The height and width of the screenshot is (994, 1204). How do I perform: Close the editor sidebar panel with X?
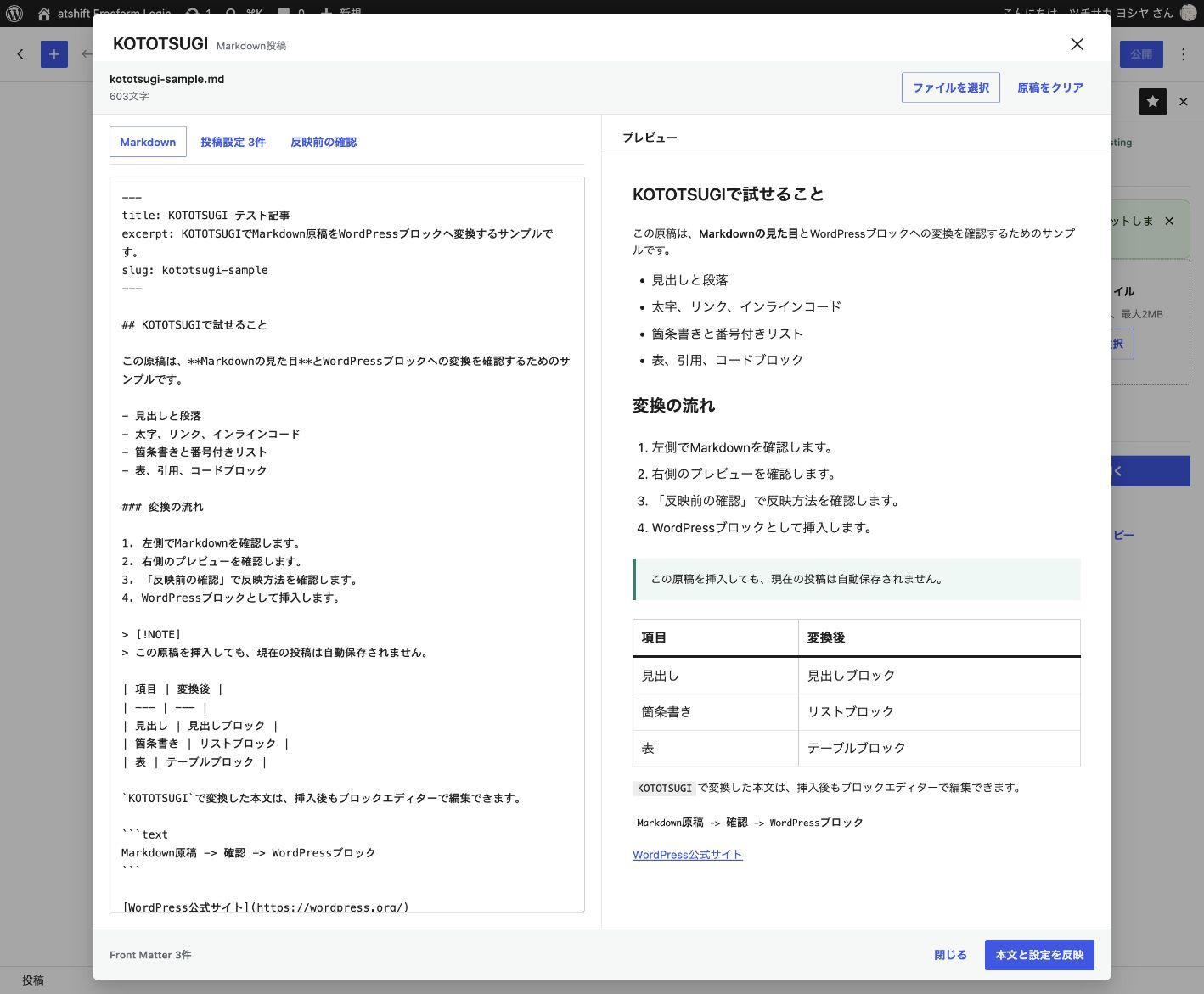1184,102
